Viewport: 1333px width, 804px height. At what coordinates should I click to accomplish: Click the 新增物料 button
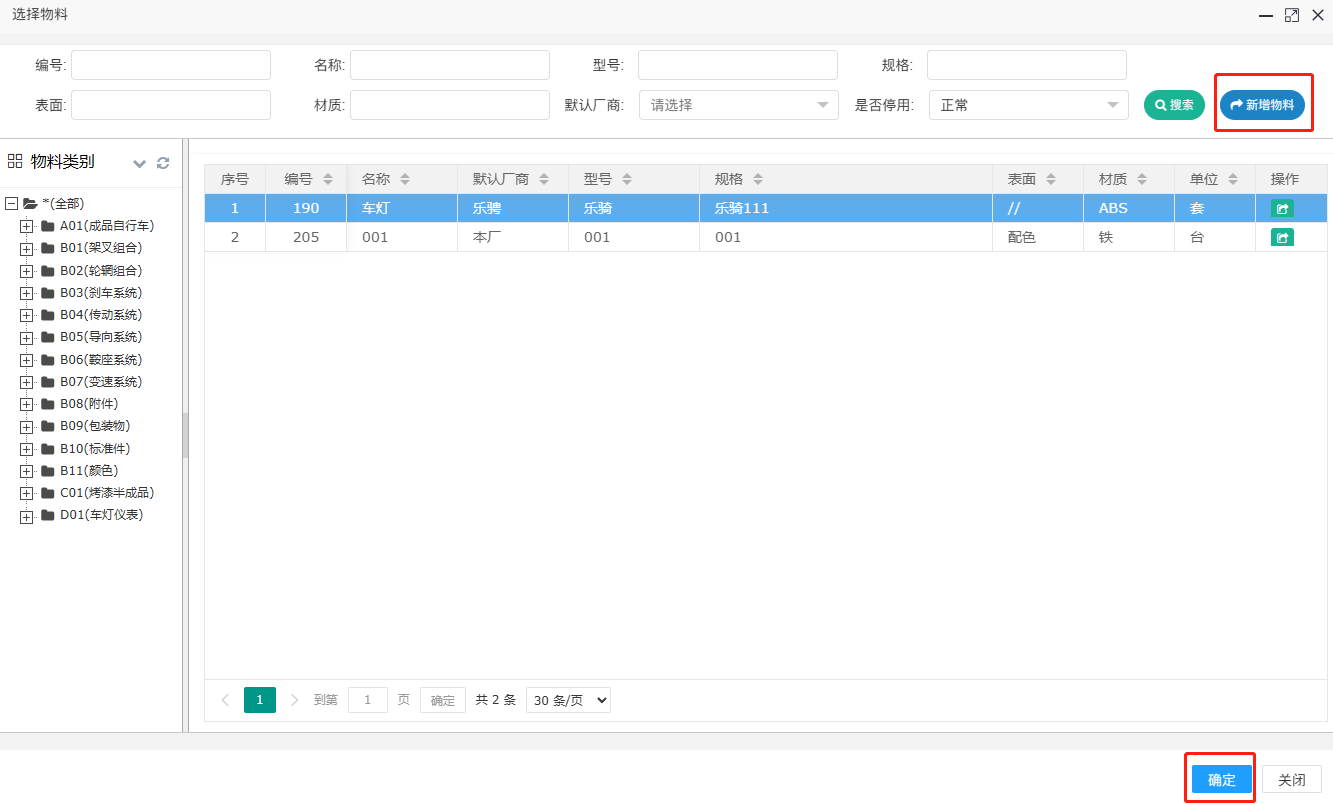pyautogui.click(x=1262, y=105)
